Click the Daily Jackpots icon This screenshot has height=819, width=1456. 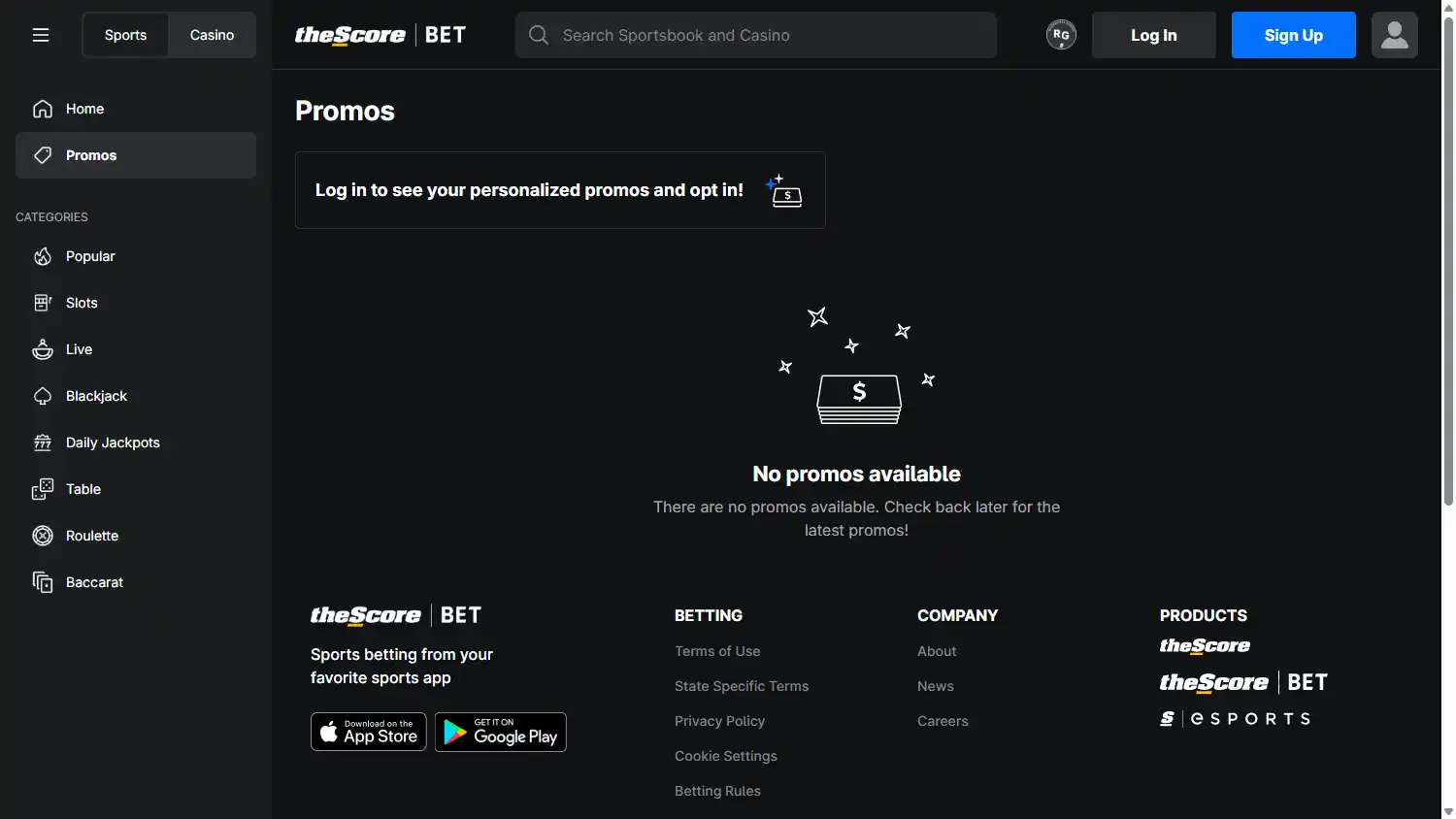click(x=43, y=442)
